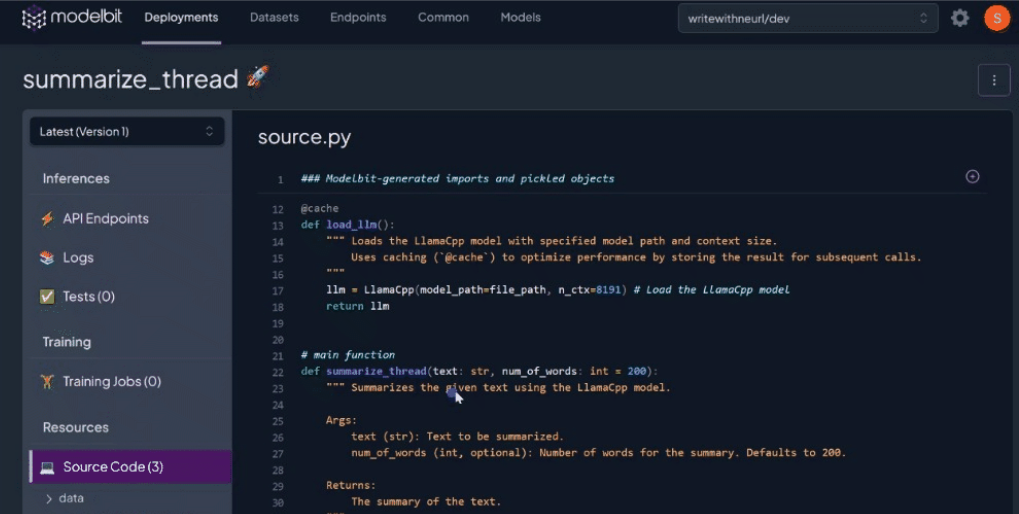The height and width of the screenshot is (514, 1019).
Task: Click the orange S user avatar
Action: (997, 18)
